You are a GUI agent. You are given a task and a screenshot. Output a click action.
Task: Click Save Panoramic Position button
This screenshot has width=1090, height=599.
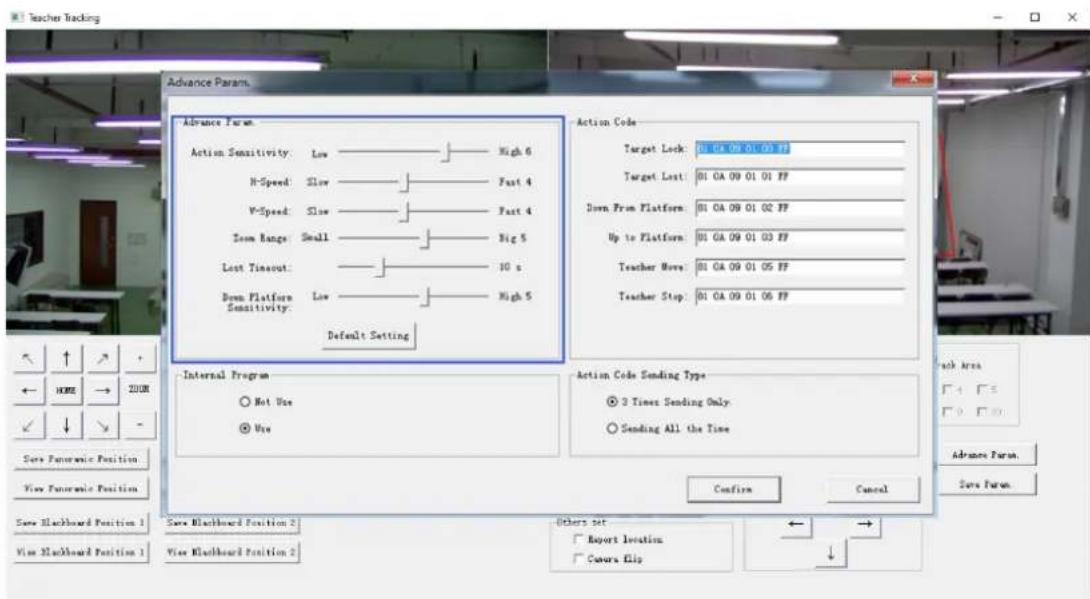coord(80,459)
